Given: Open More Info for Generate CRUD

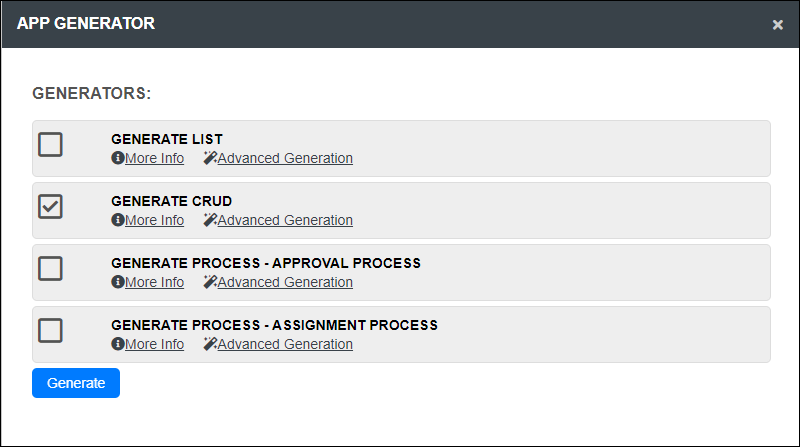Looking at the screenshot, I should click(155, 220).
